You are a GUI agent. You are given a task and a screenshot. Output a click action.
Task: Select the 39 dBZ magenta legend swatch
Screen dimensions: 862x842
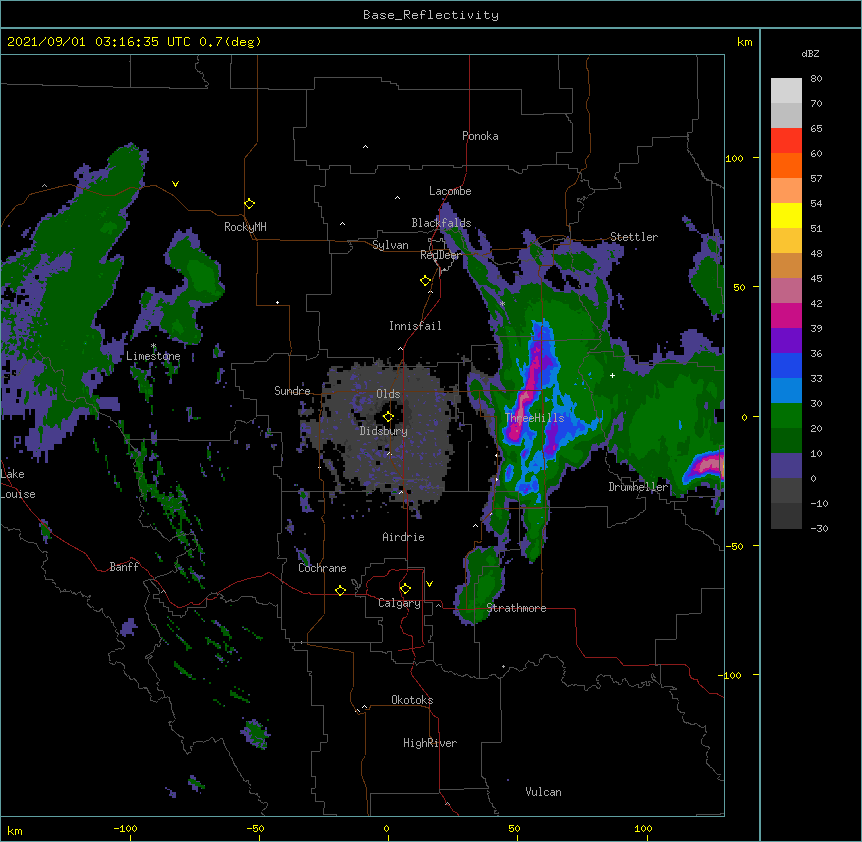[786, 315]
